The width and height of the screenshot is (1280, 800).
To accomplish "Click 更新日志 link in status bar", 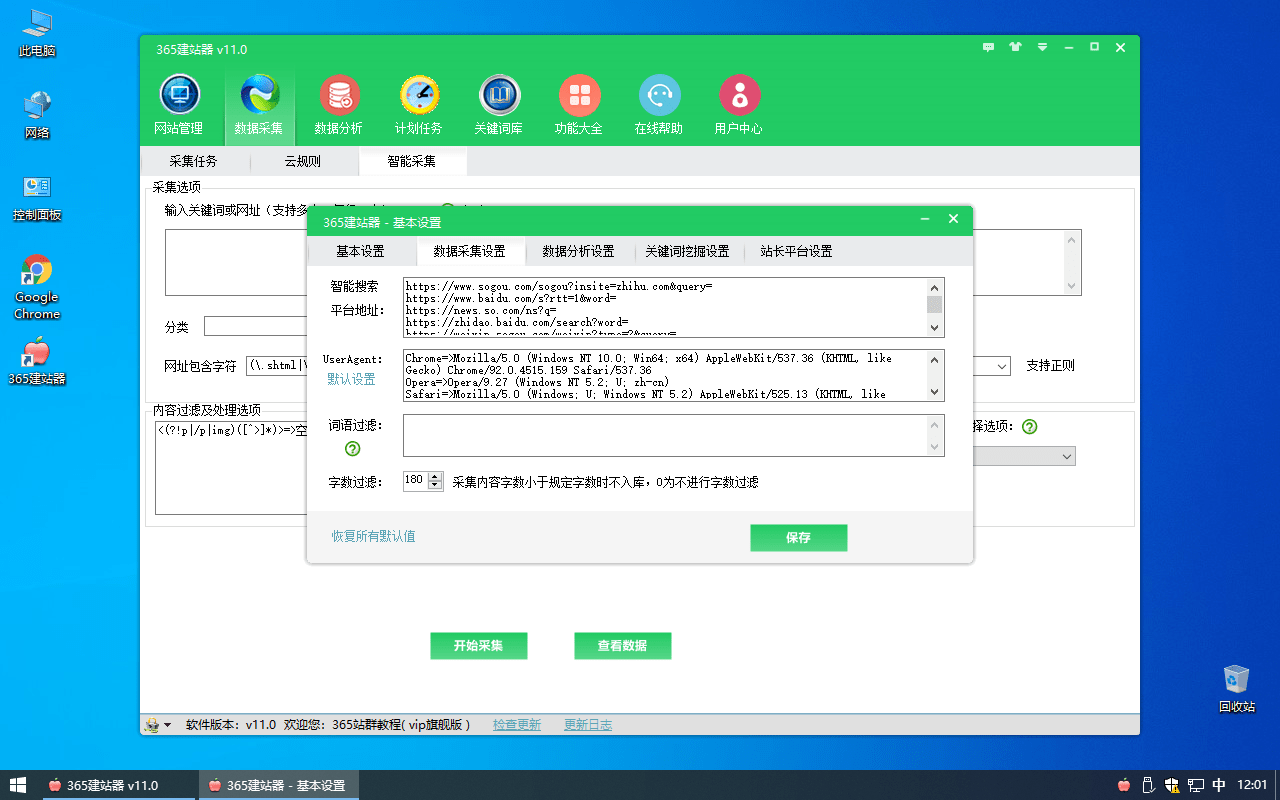I will point(588,725).
